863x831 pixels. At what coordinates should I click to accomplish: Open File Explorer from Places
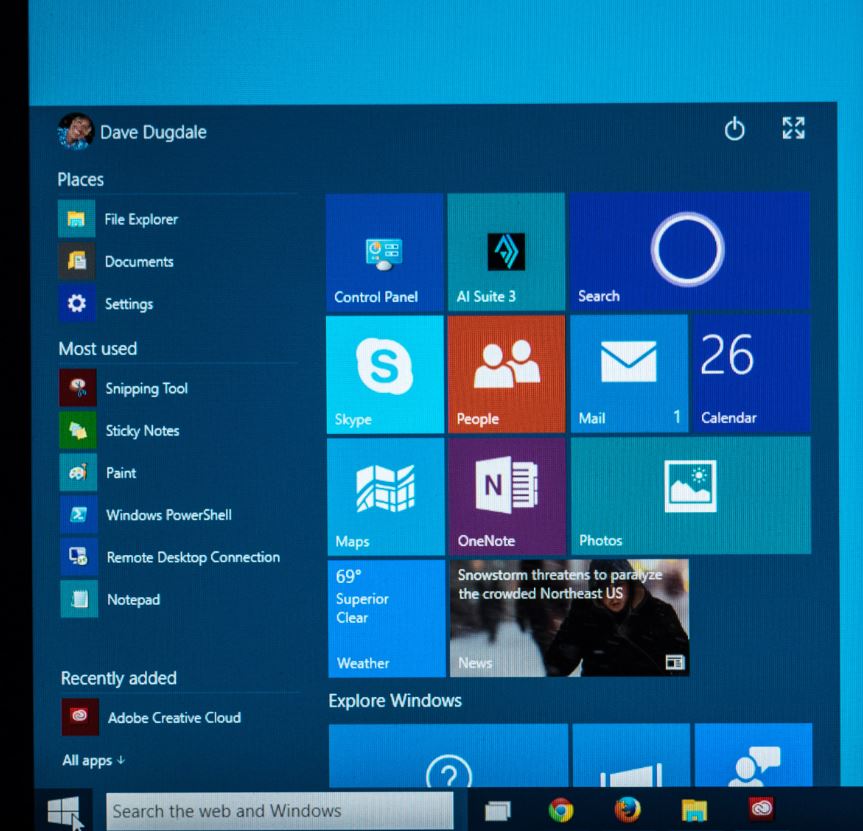tap(178, 219)
